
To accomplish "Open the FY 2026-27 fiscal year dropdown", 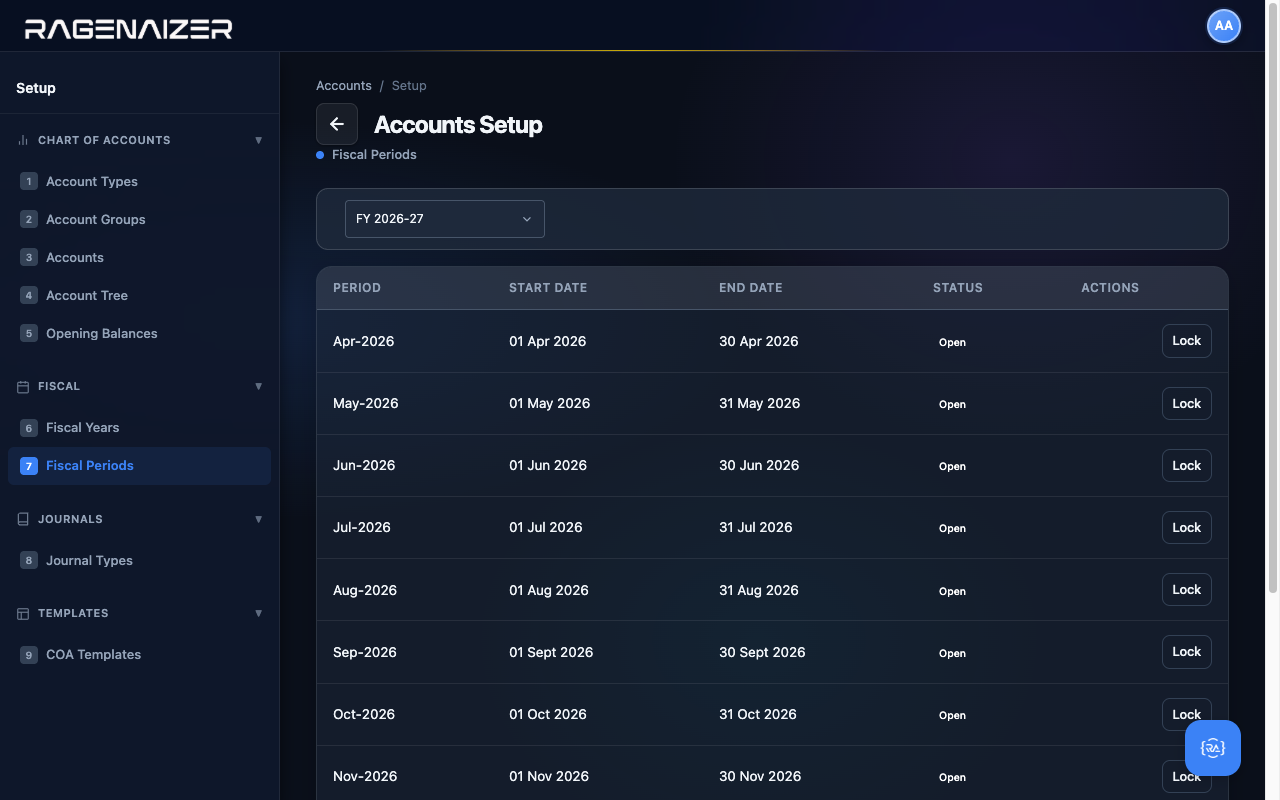I will click(x=445, y=219).
